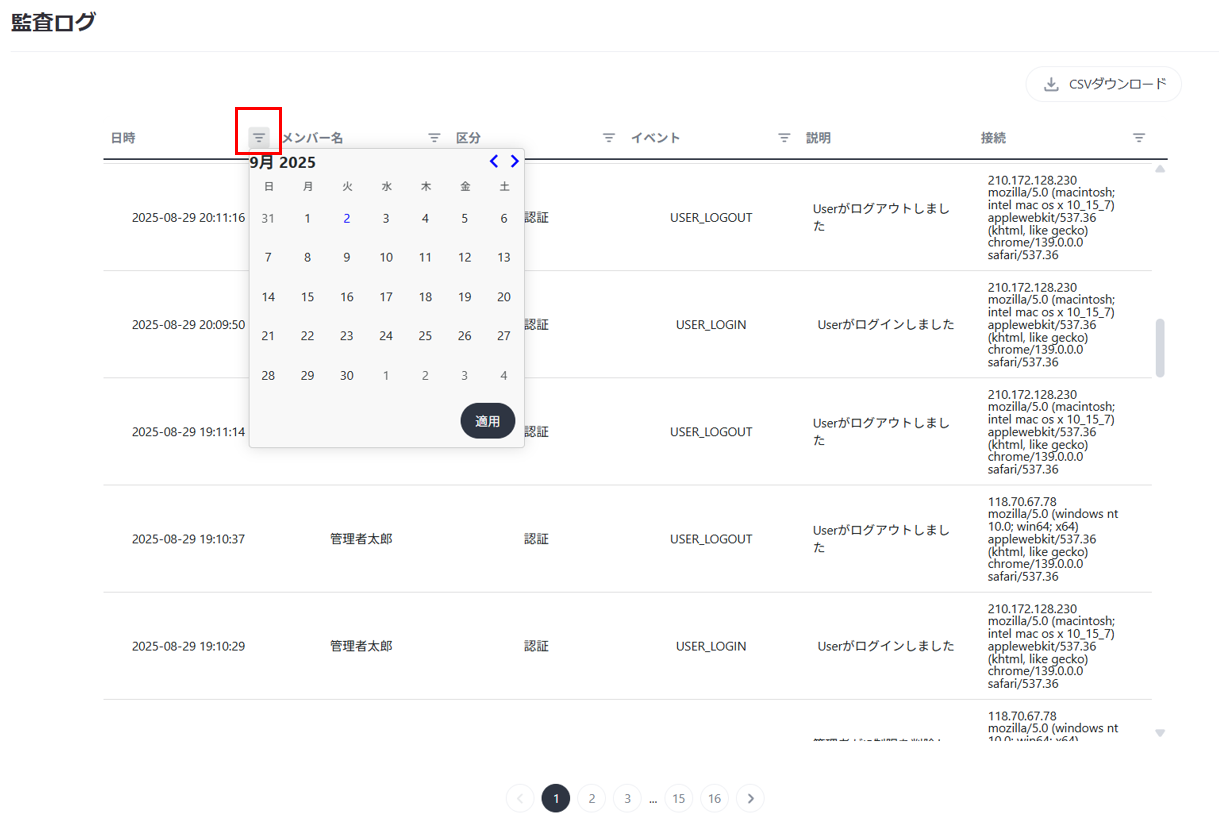Open page 15 of the audit log

click(678, 798)
